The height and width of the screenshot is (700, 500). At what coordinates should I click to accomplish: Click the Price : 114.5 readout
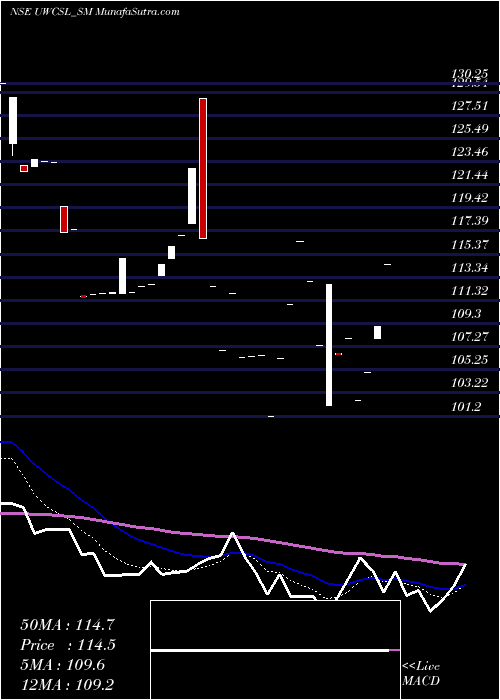point(68,645)
